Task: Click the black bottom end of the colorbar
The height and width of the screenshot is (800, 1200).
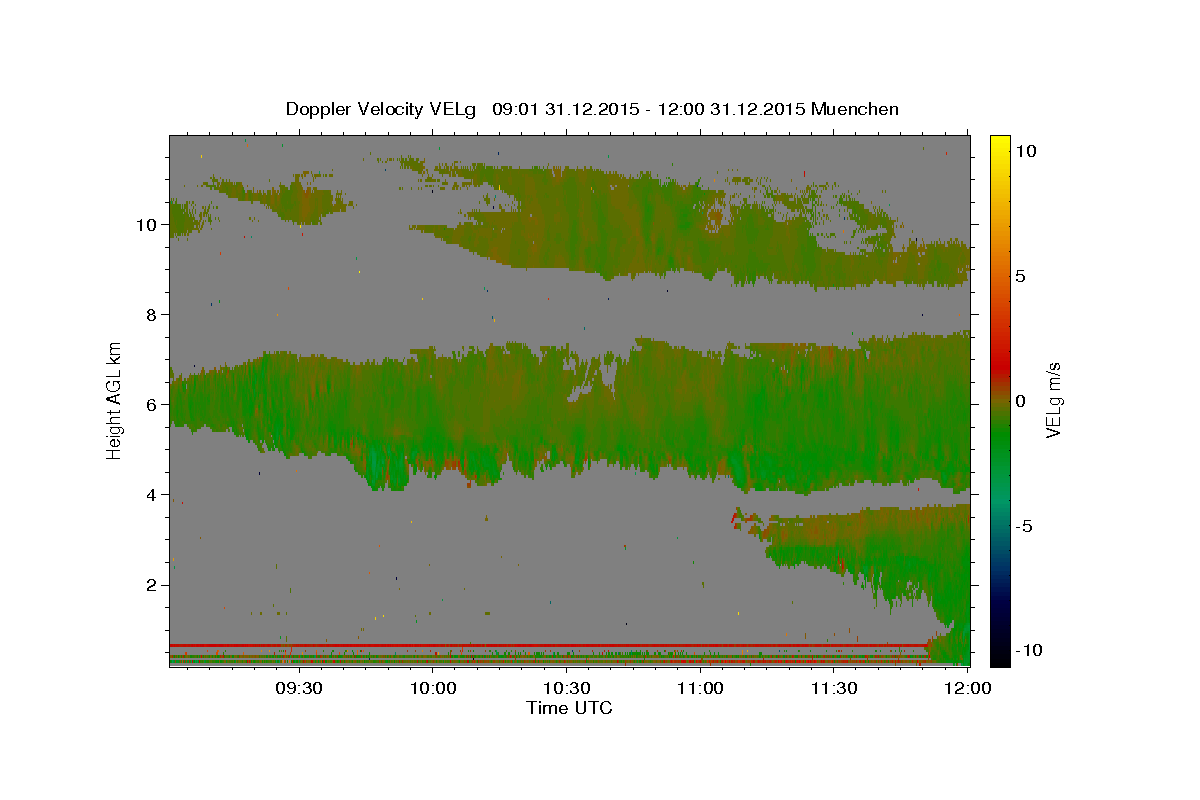Action: 999,655
